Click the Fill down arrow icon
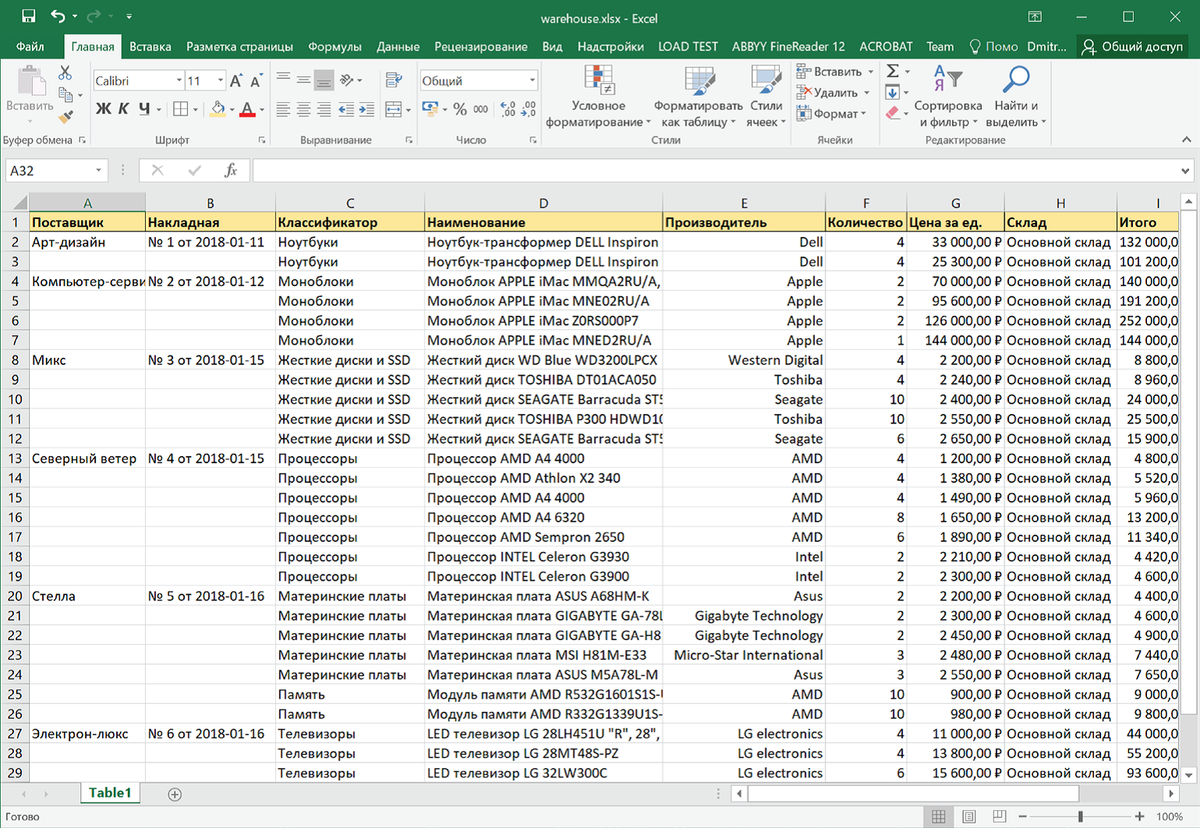Screen dimensions: 1200x828 (893, 93)
